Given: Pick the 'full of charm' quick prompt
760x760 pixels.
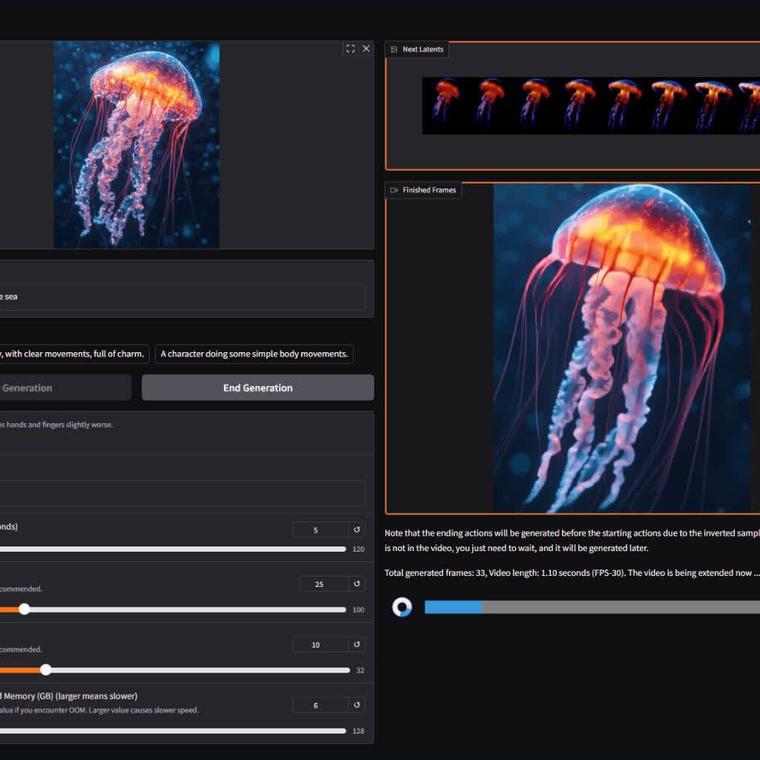Looking at the screenshot, I should pyautogui.click(x=74, y=354).
